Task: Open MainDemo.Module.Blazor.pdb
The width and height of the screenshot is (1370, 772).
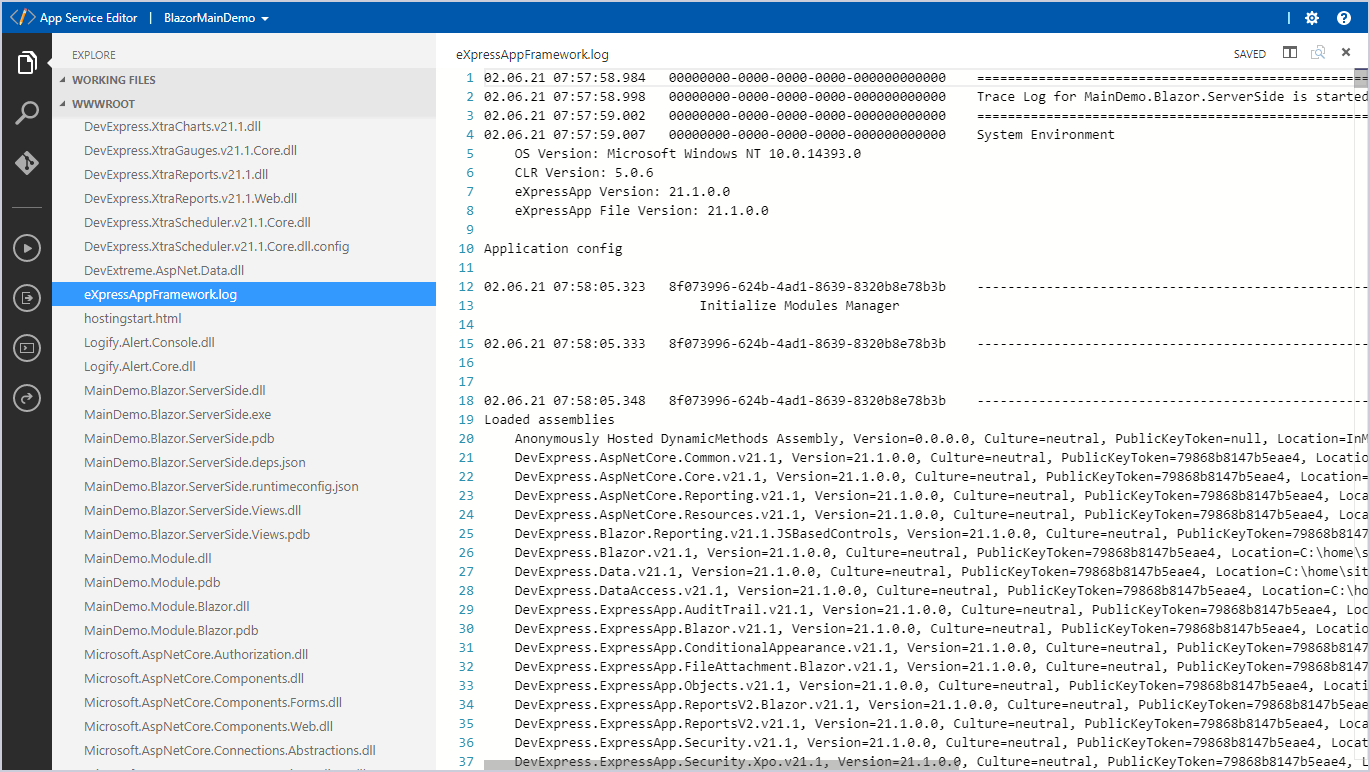Action: coord(171,630)
